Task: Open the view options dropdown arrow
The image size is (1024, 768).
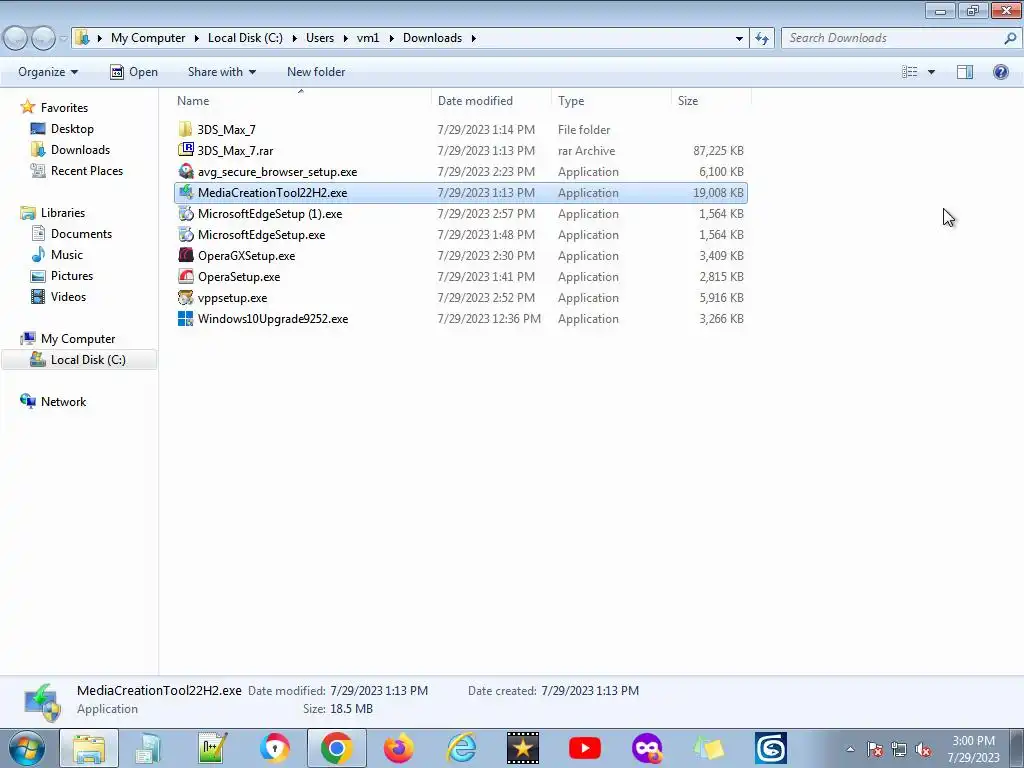Action: coord(931,72)
